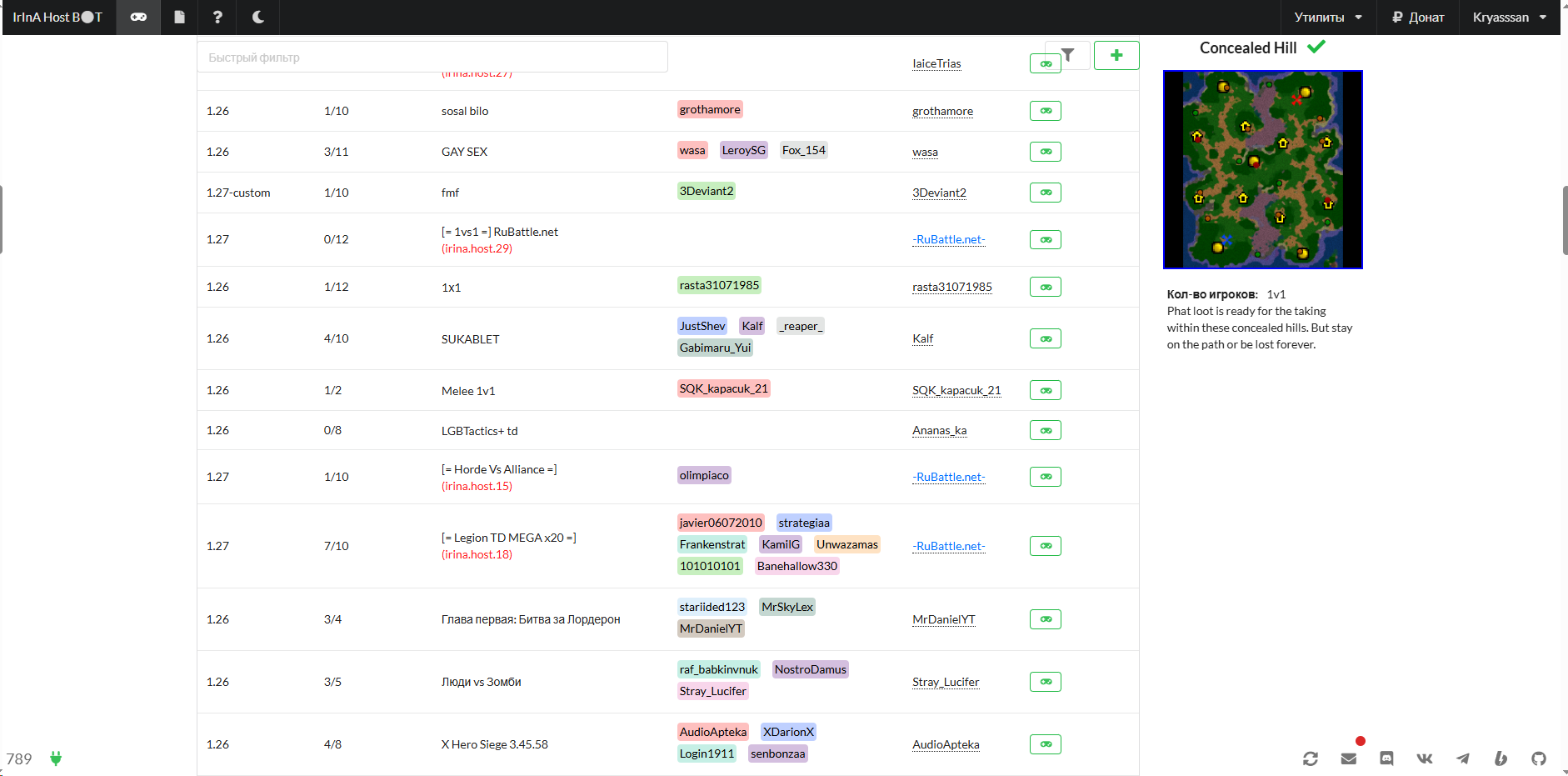
Task: Go to IrInA Host BOT home
Action: click(57, 18)
